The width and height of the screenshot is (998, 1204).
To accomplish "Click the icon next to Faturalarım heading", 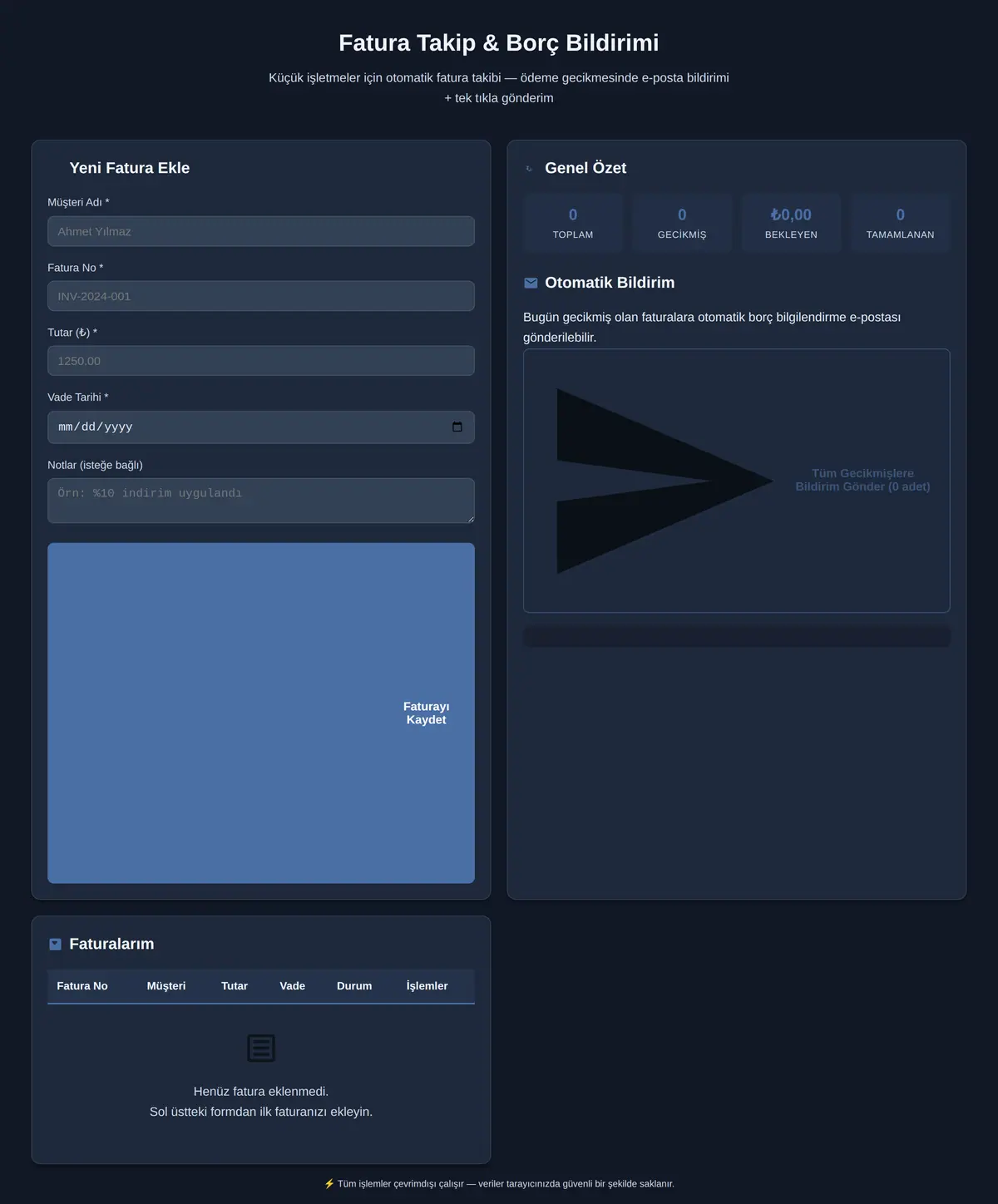I will click(55, 944).
